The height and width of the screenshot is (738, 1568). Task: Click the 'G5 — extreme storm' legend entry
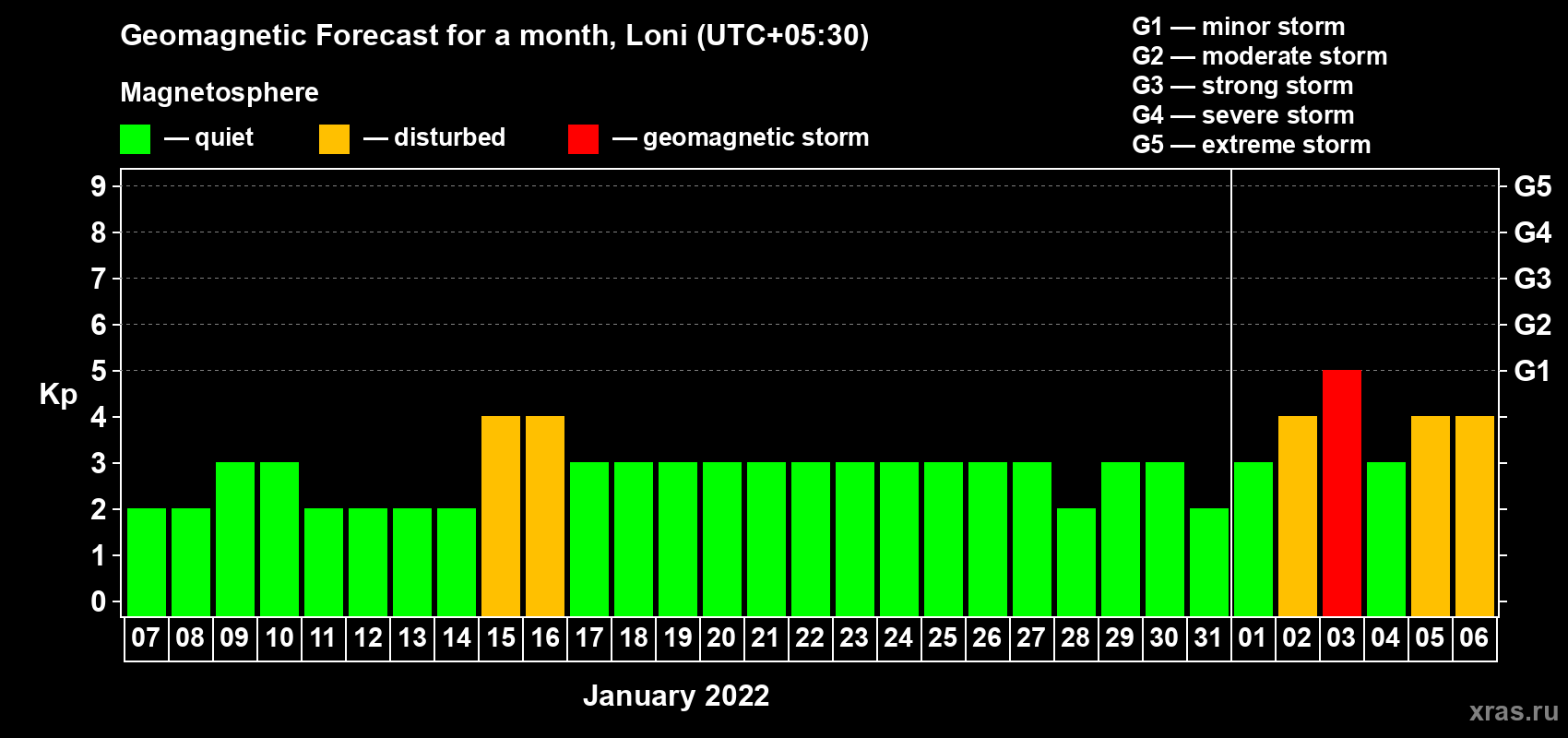click(1252, 145)
